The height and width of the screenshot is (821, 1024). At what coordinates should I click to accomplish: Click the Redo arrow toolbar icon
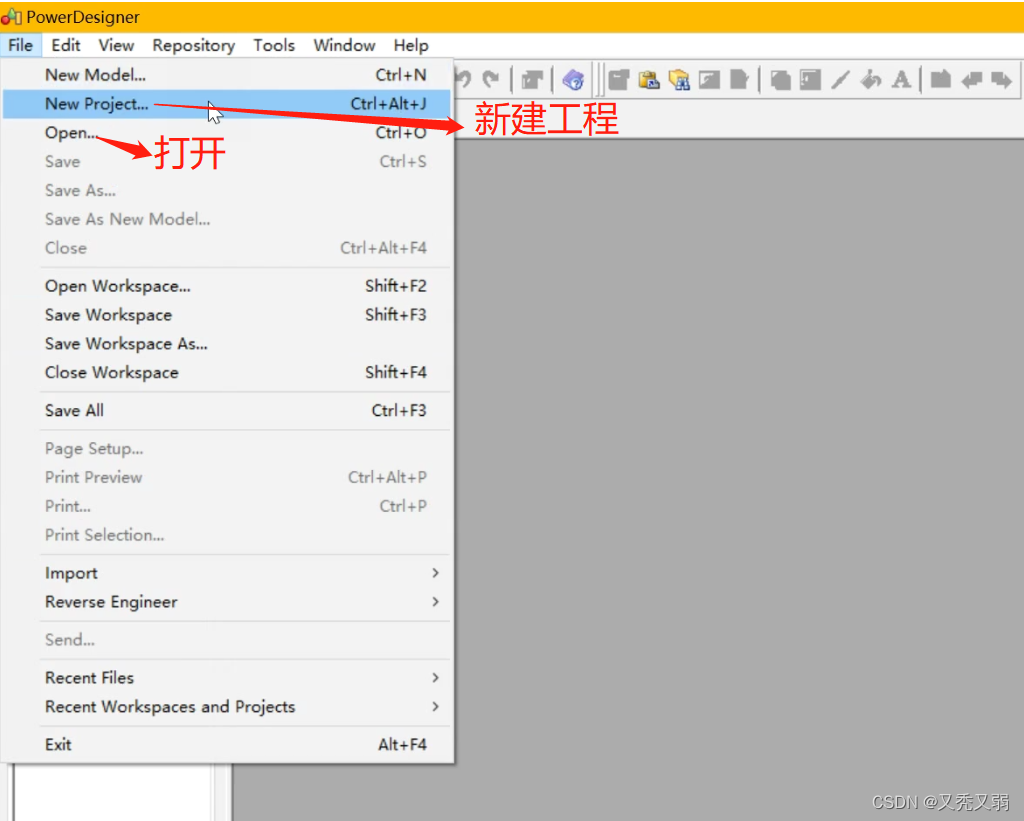pyautogui.click(x=490, y=80)
